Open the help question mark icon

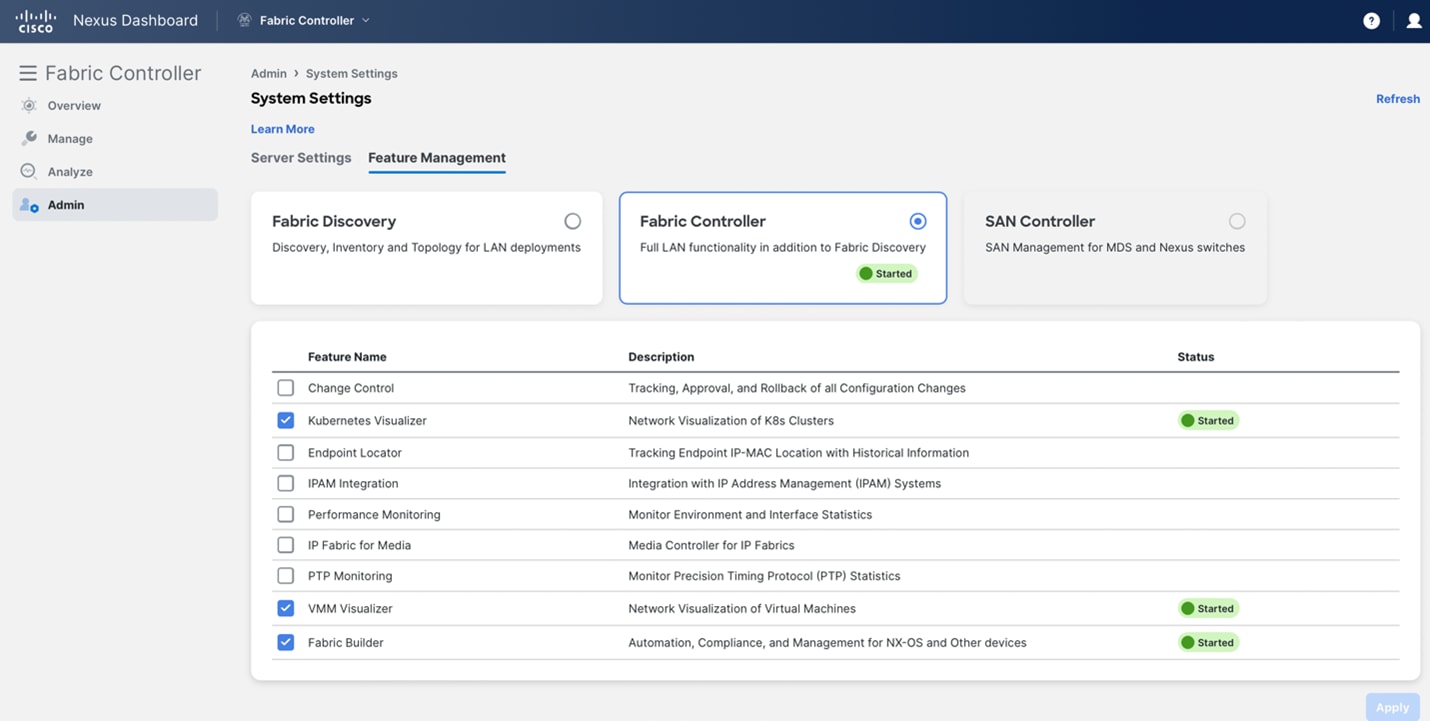click(x=1371, y=21)
